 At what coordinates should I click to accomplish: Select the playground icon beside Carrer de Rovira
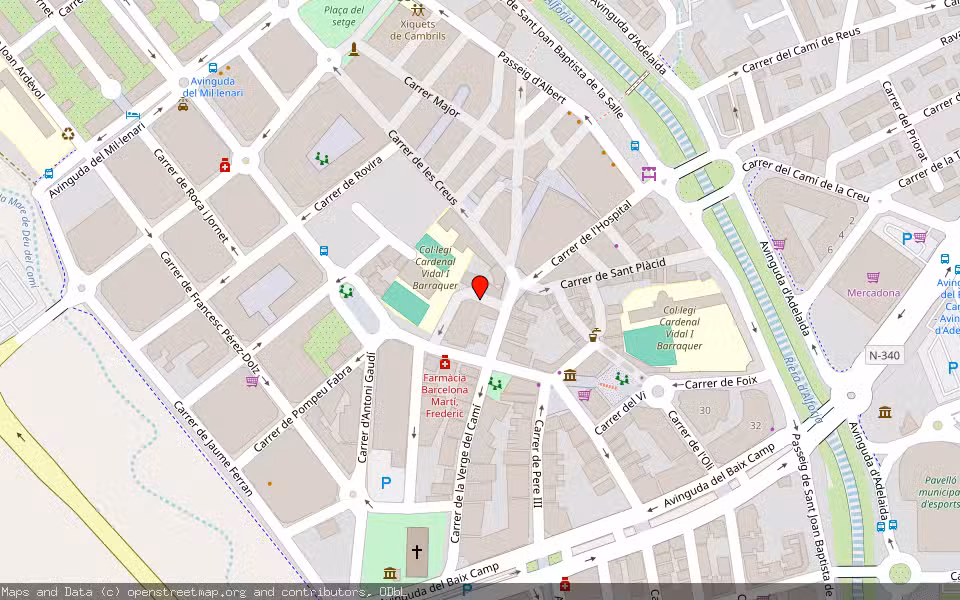point(322,159)
